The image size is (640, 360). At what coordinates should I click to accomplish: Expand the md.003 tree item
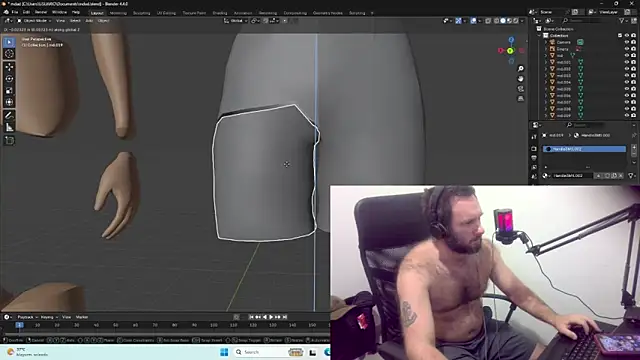(546, 76)
